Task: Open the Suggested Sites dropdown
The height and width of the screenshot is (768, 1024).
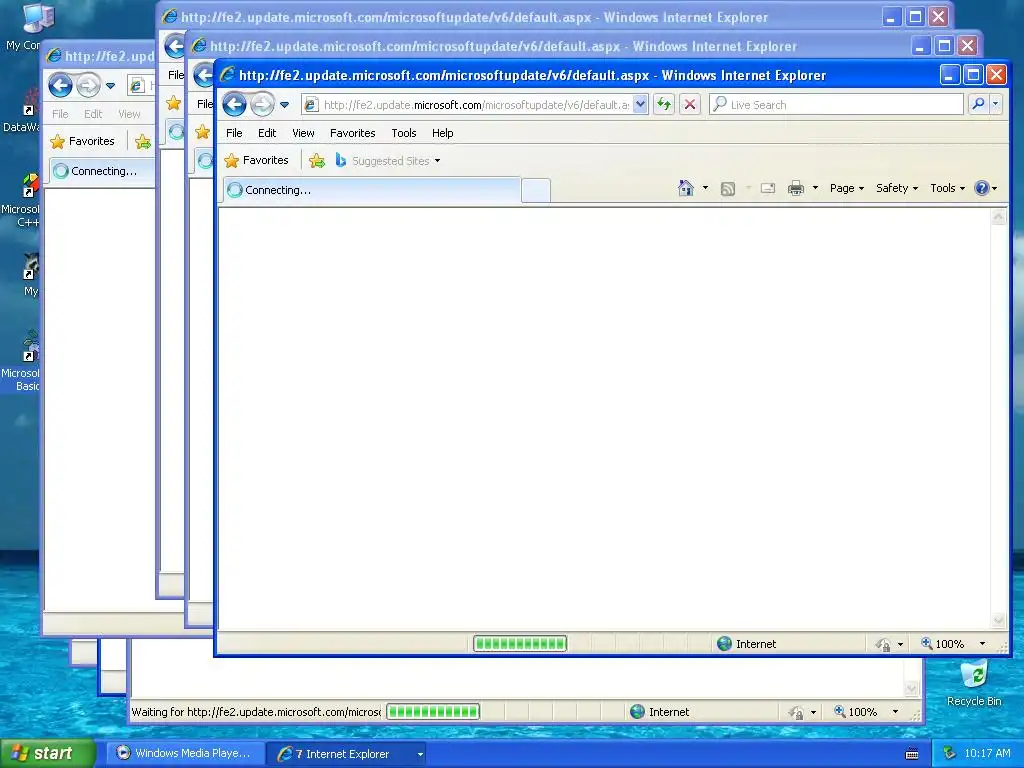Action: point(389,161)
